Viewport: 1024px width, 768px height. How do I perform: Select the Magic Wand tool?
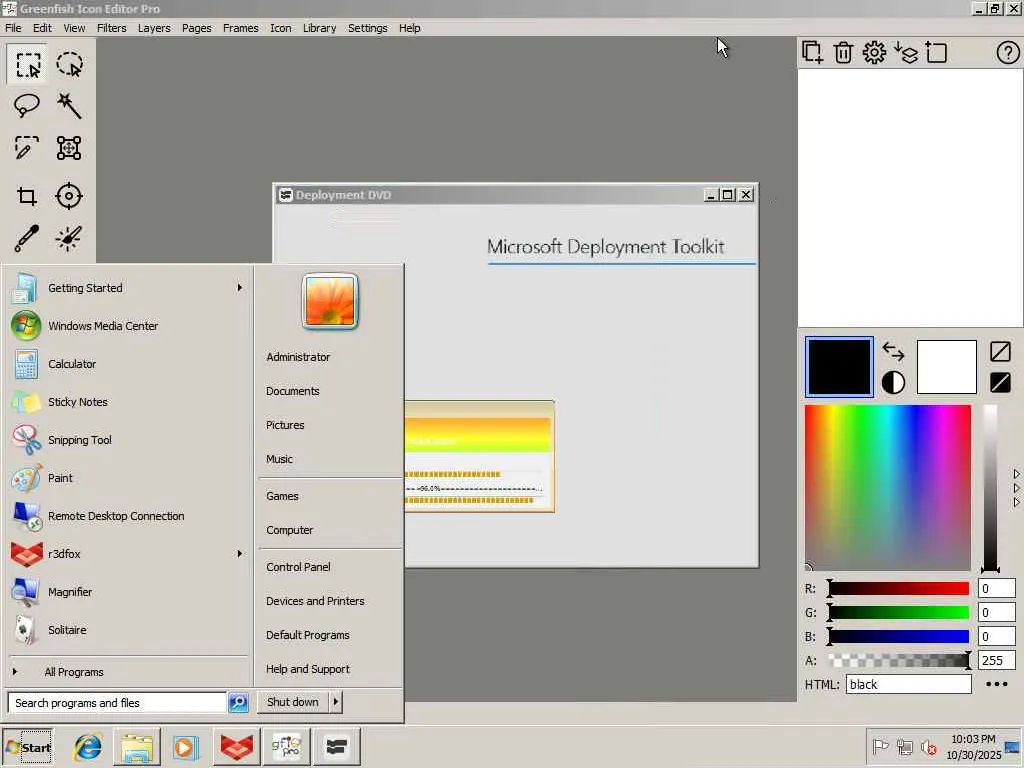tap(69, 106)
